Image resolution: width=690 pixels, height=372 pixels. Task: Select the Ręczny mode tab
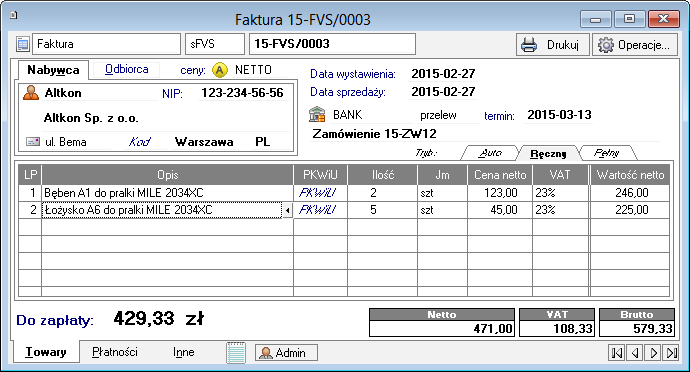coord(548,153)
